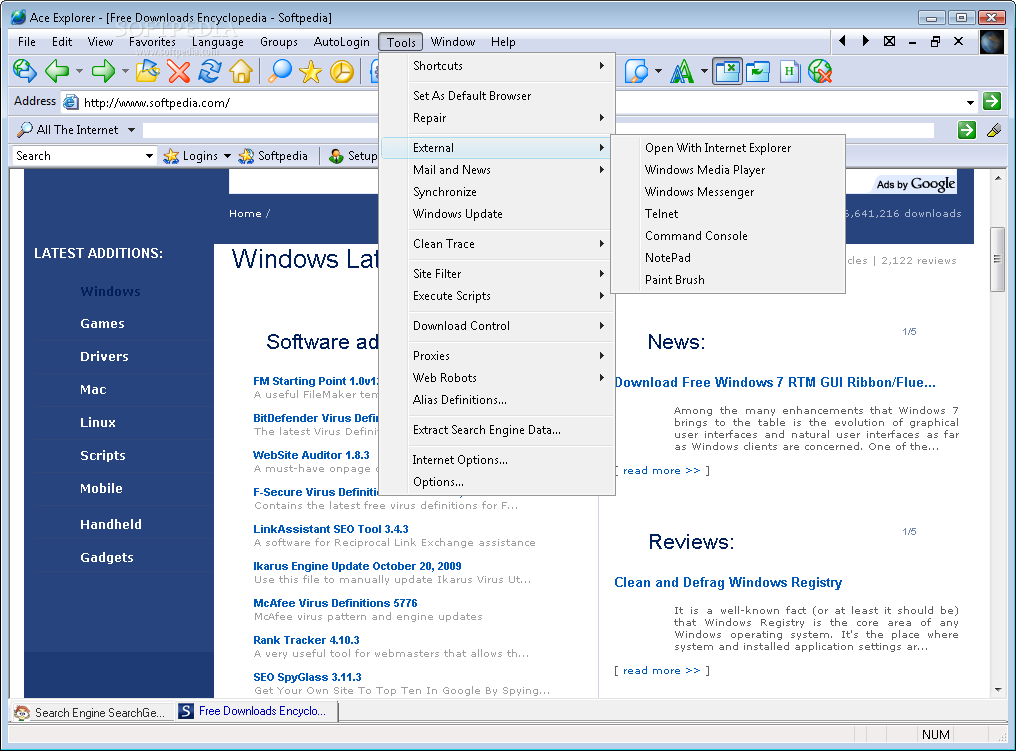Viewport: 1016px width, 751px height.
Task: Click read more under News article
Action: click(x=662, y=470)
